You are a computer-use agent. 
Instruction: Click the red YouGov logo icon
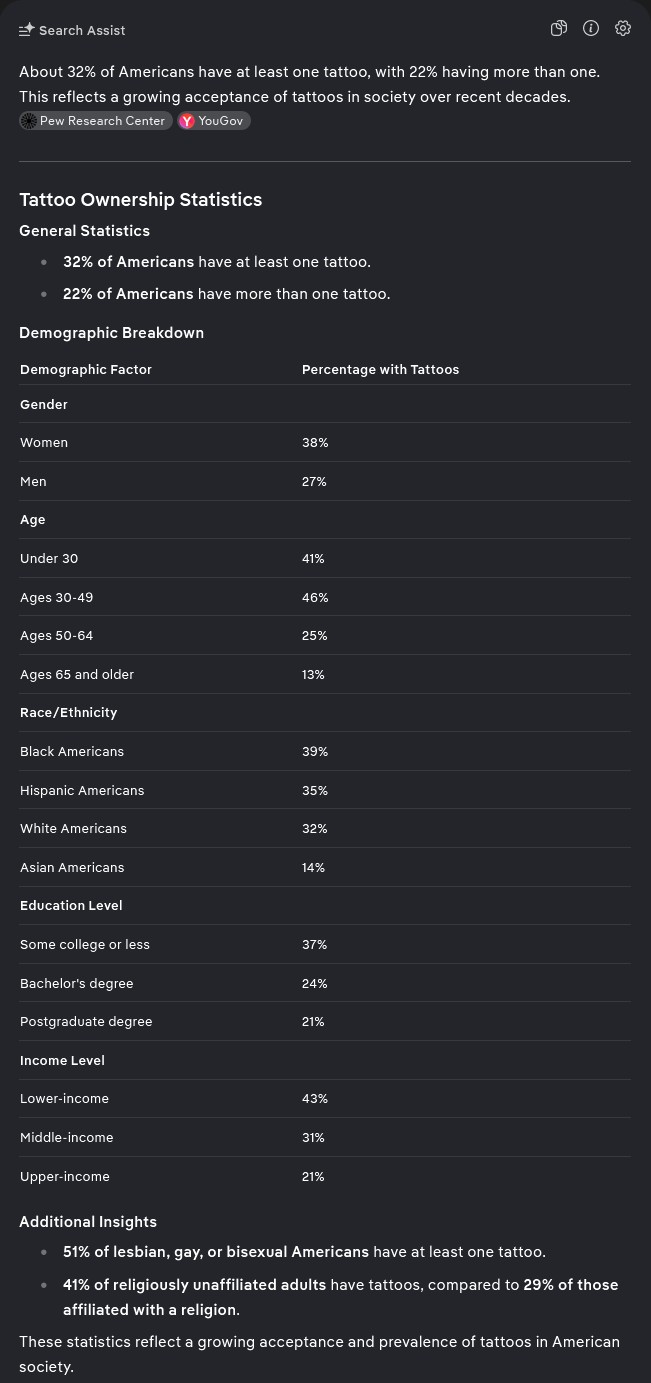[188, 121]
